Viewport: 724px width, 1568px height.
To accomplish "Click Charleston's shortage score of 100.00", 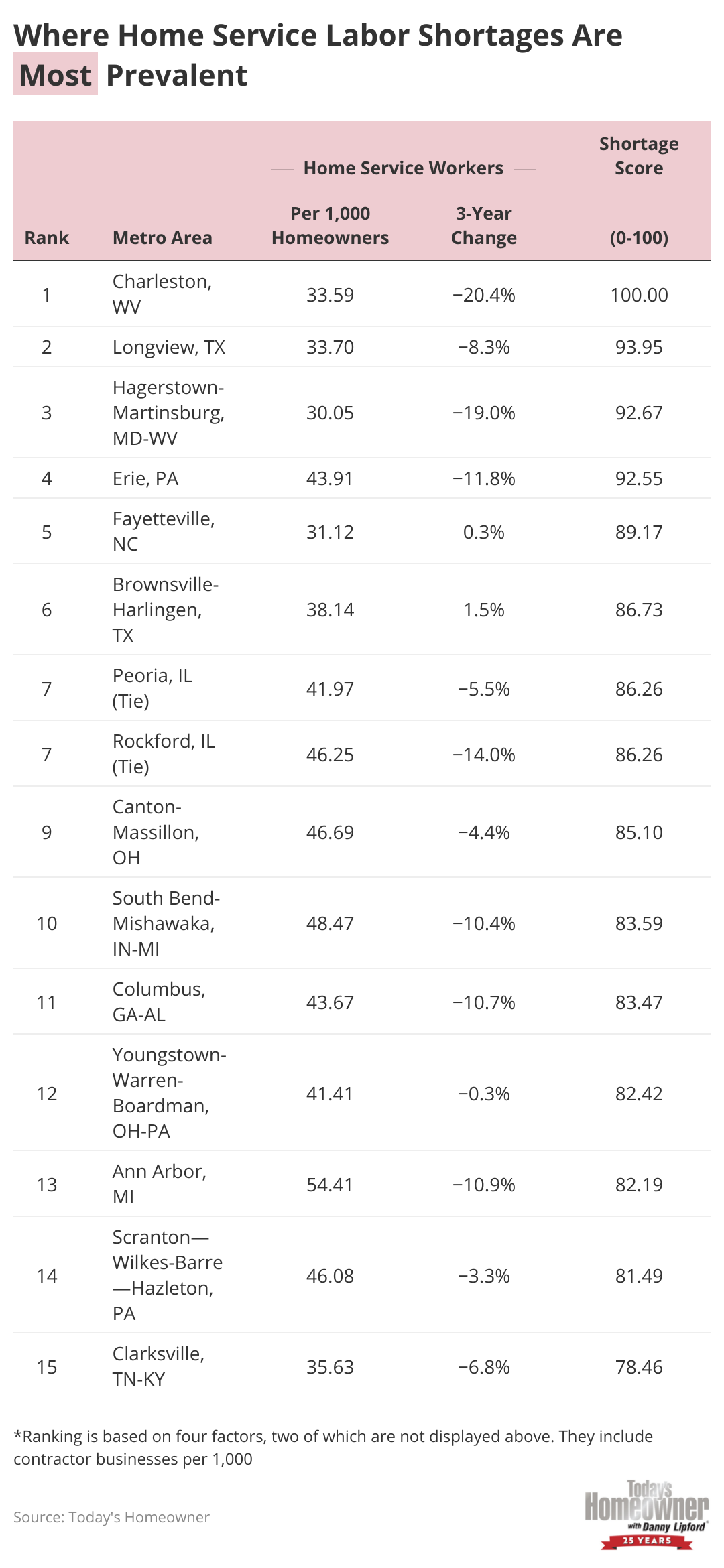I will [639, 295].
